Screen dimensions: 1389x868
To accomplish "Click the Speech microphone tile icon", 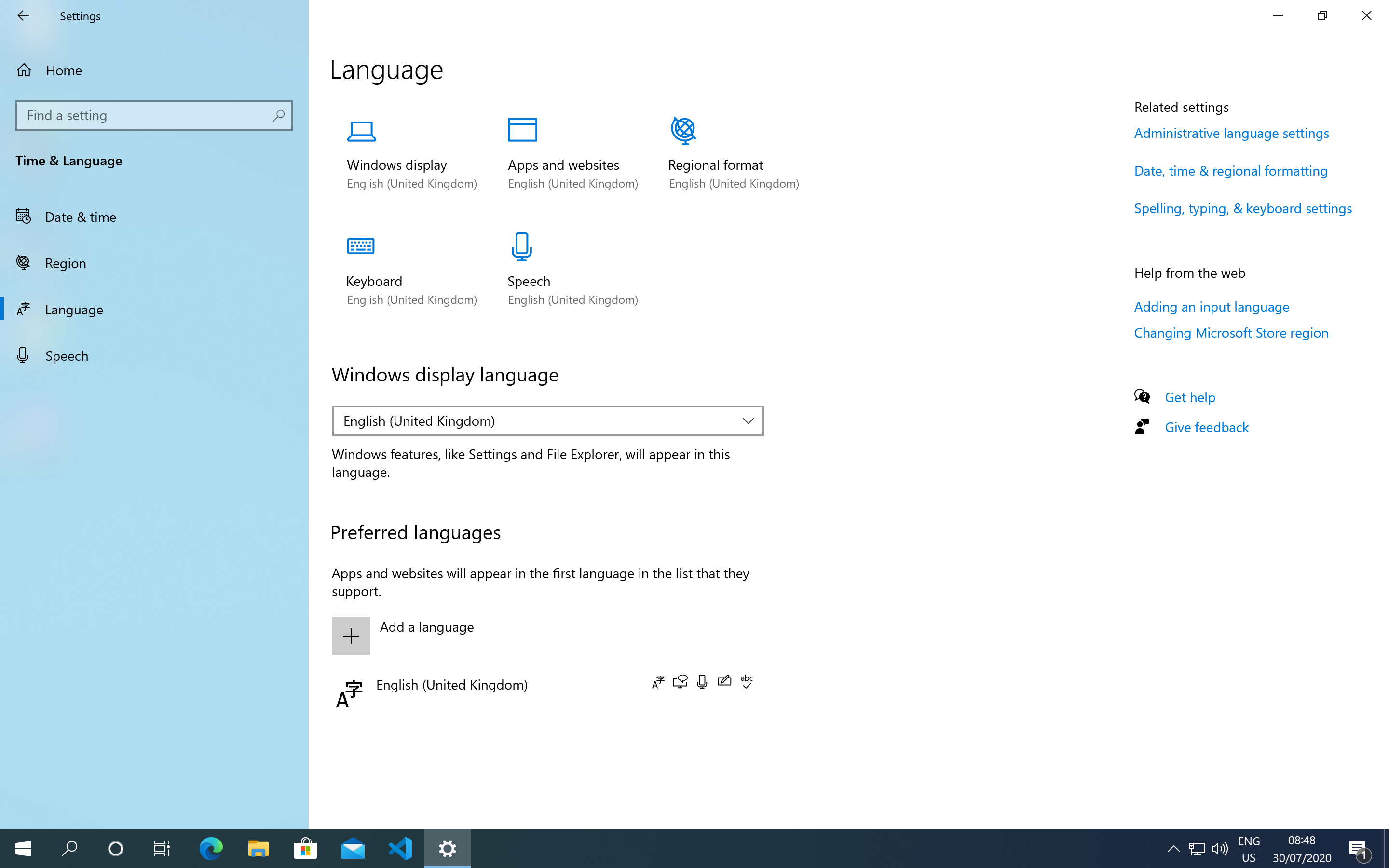I will coord(522,247).
